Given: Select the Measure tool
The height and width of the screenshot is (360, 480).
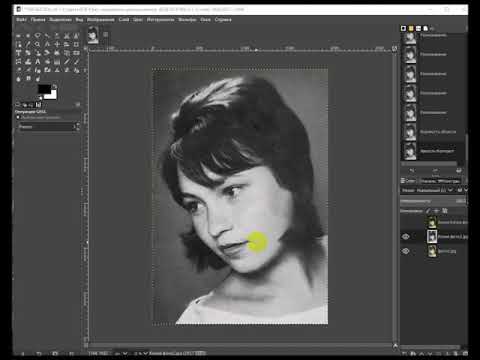Looking at the screenshot, I should tap(47, 44).
